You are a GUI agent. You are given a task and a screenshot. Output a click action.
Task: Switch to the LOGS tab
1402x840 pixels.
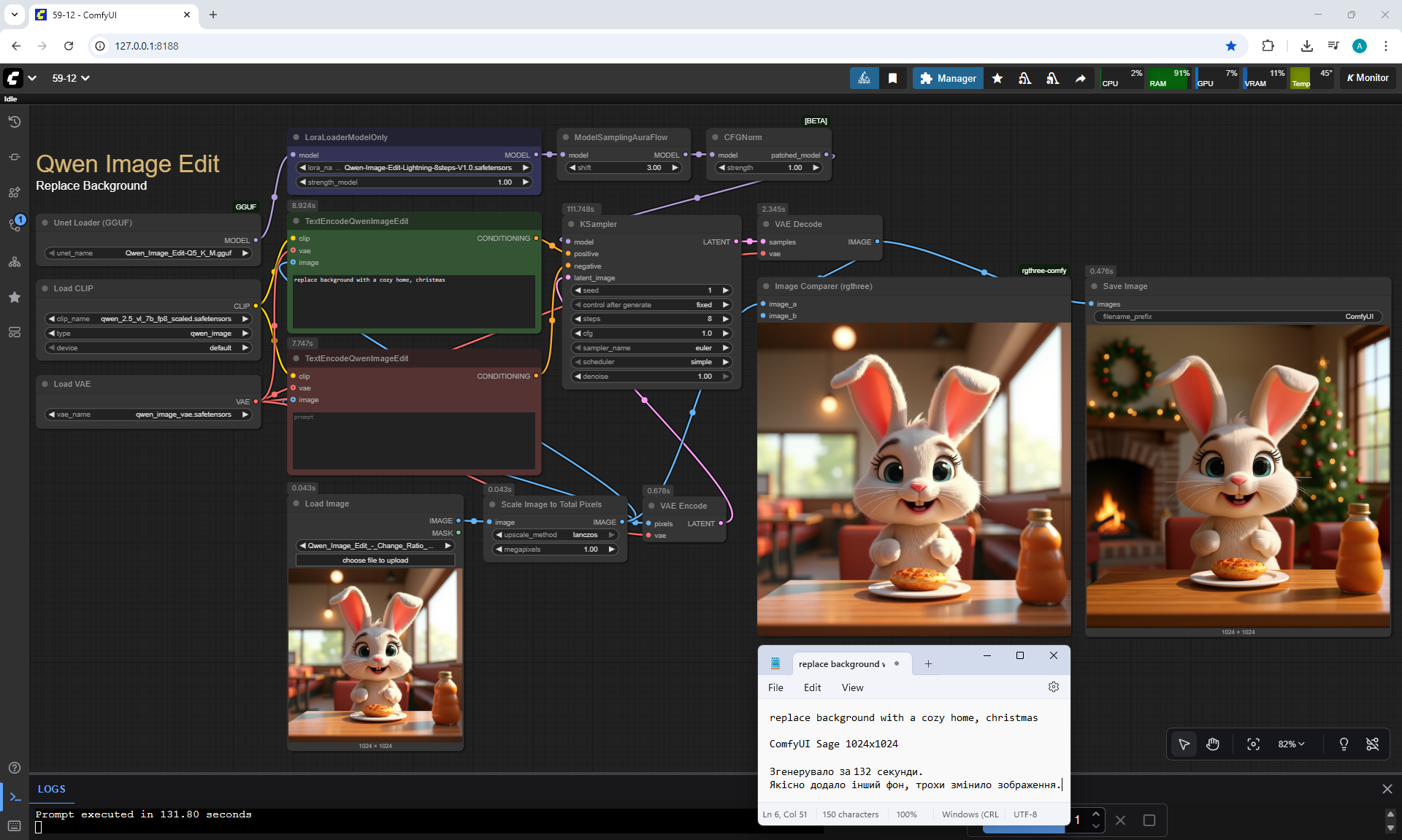point(51,789)
